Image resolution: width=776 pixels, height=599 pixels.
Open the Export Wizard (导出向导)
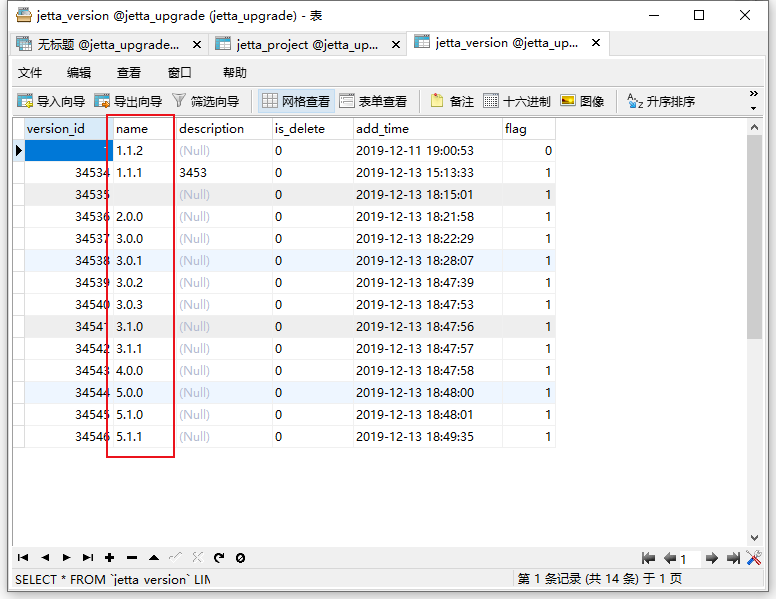click(128, 101)
